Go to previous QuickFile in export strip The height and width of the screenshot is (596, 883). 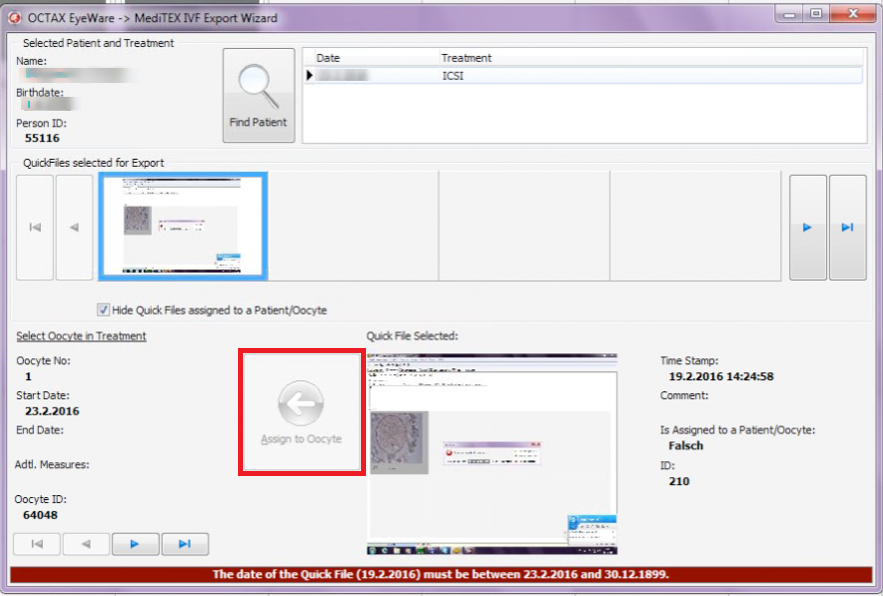point(74,228)
